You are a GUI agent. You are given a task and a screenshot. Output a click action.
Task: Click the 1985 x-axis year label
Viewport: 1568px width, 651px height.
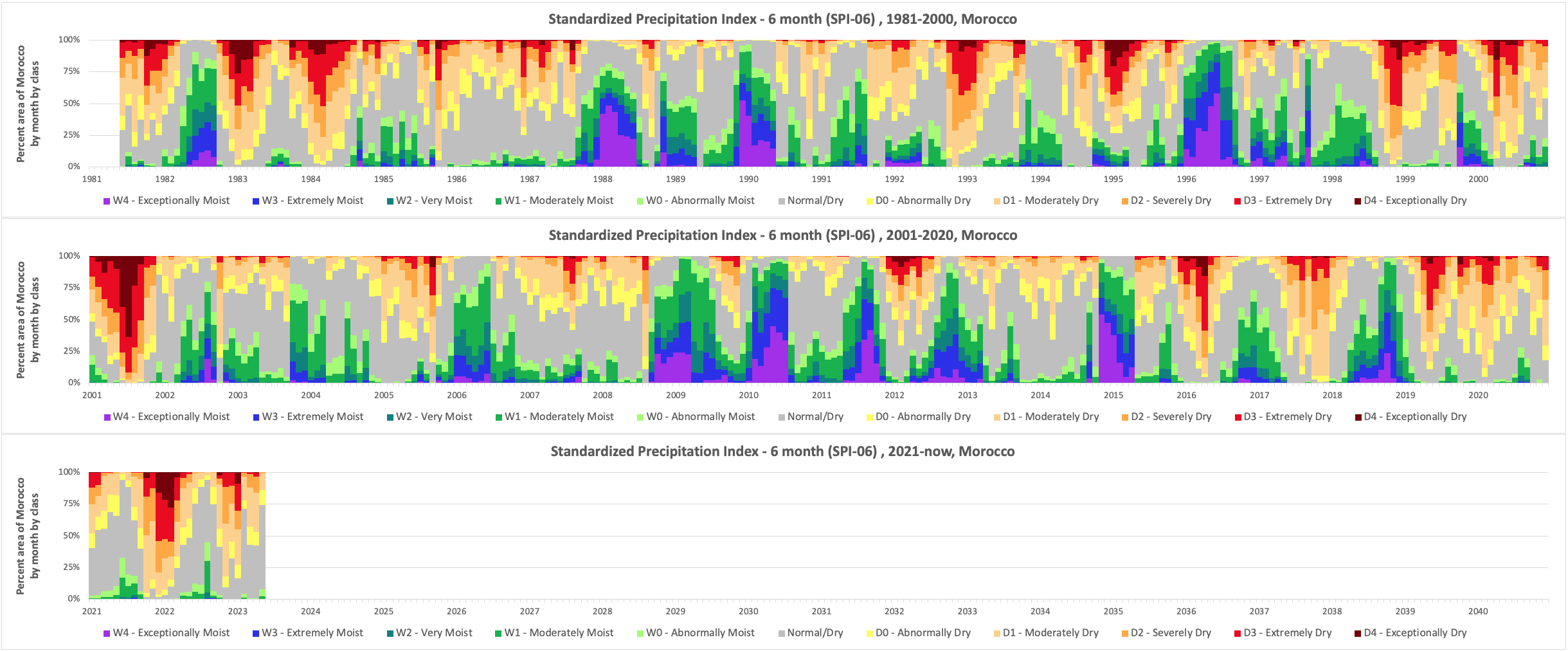pos(384,179)
